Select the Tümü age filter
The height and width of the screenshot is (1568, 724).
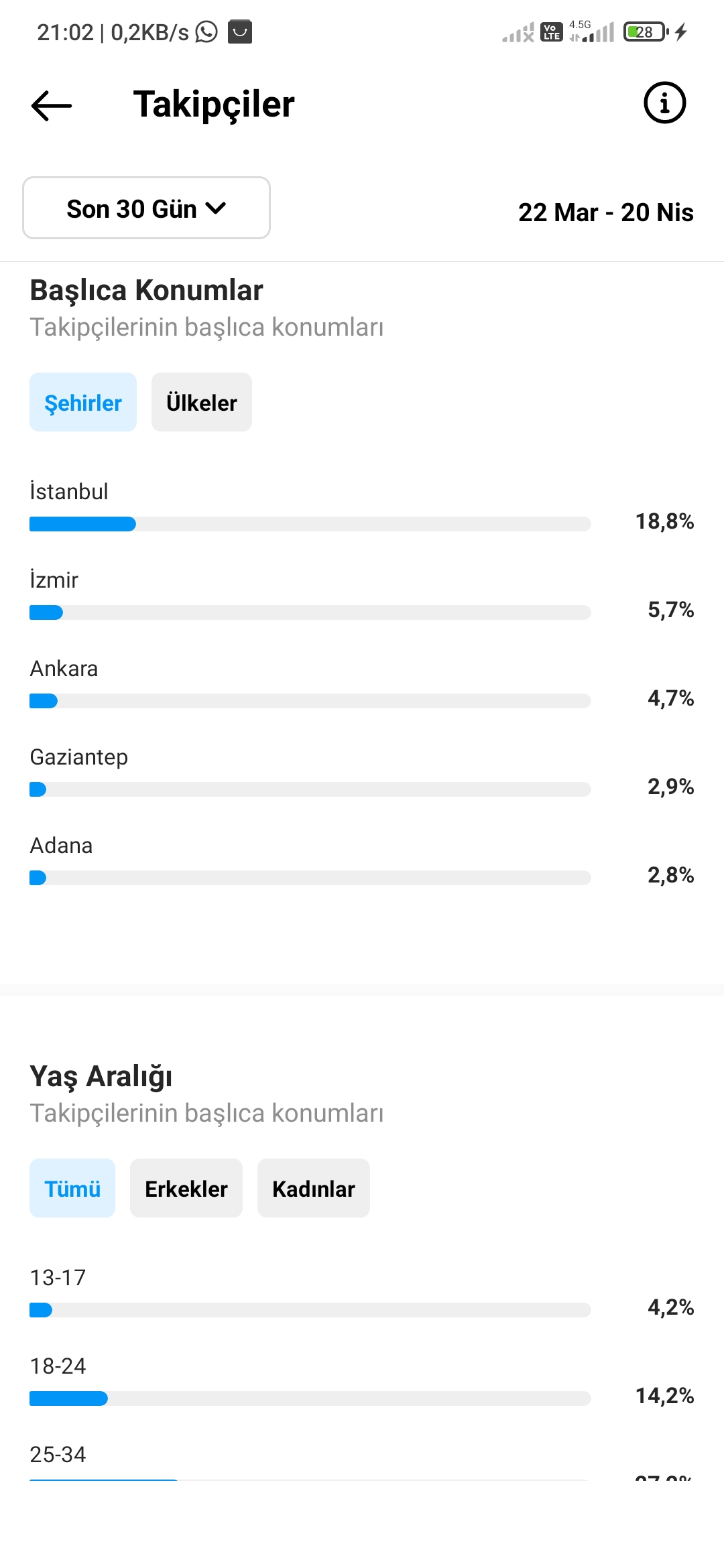coord(72,1188)
